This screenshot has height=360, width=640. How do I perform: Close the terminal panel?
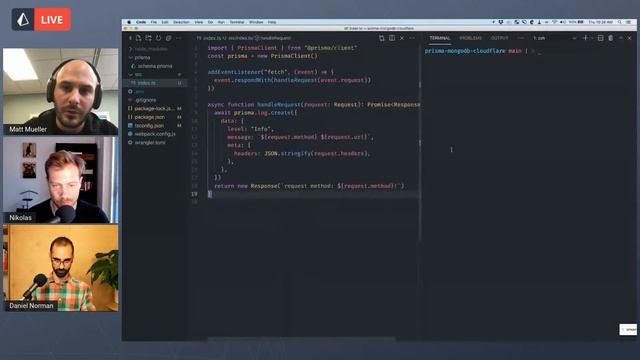(x=629, y=38)
